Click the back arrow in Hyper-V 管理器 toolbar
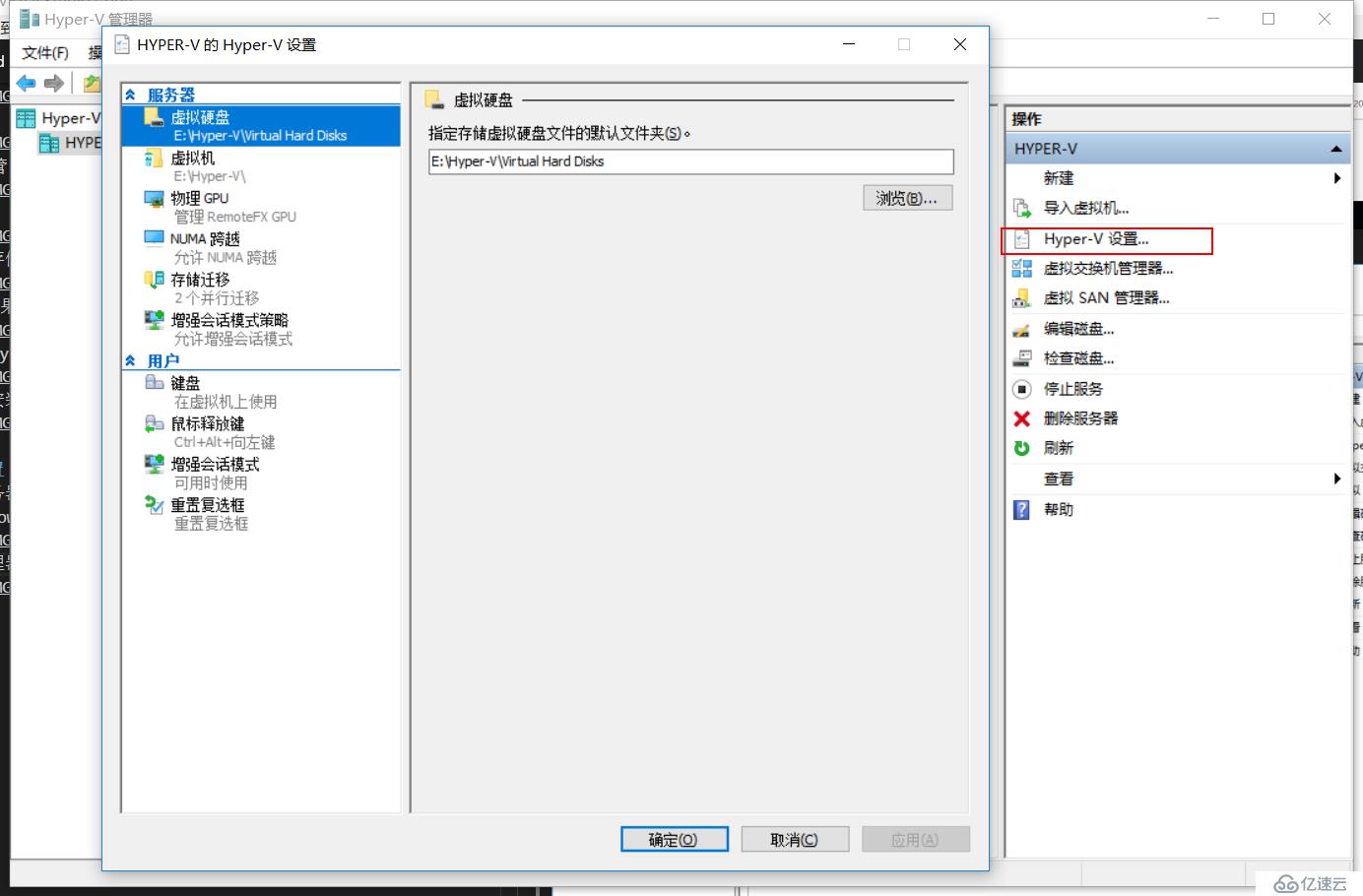 pos(27,84)
